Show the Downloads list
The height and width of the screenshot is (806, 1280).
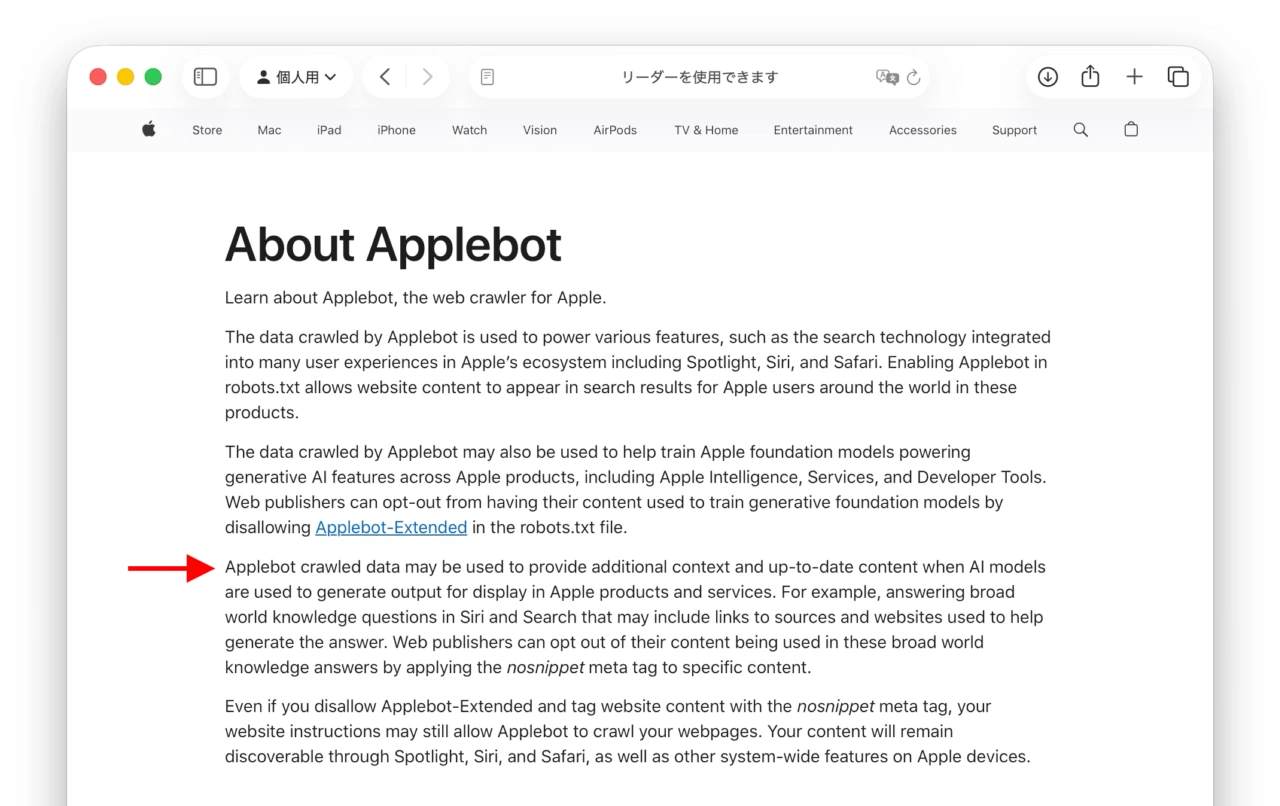coord(1048,77)
